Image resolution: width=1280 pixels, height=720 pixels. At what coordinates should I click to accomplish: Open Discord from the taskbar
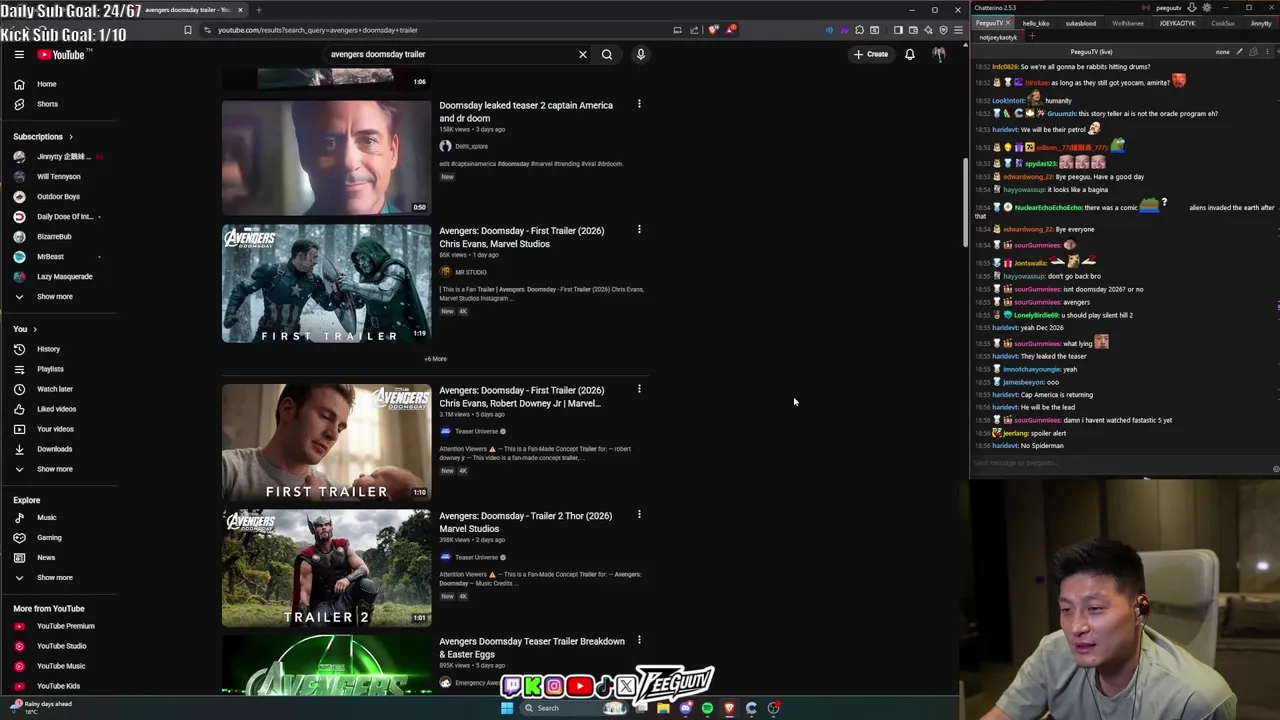tap(685, 708)
